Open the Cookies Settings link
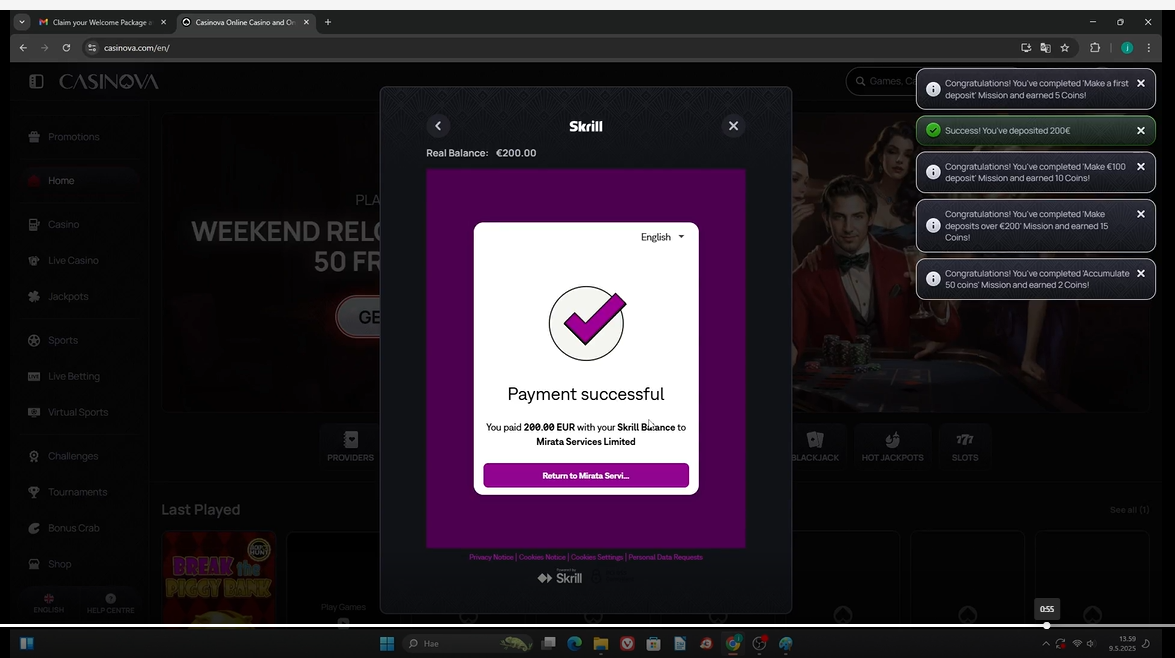This screenshot has width=1175, height=658. tap(596, 557)
